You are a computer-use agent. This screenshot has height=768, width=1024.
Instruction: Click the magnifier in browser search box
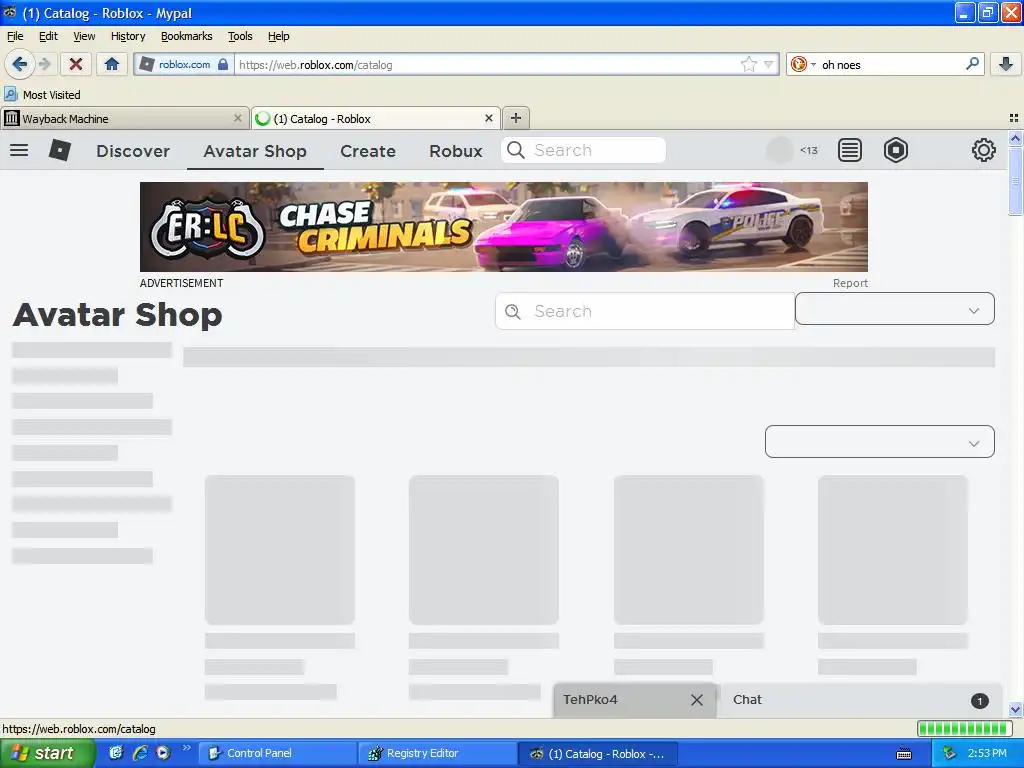(x=972, y=64)
